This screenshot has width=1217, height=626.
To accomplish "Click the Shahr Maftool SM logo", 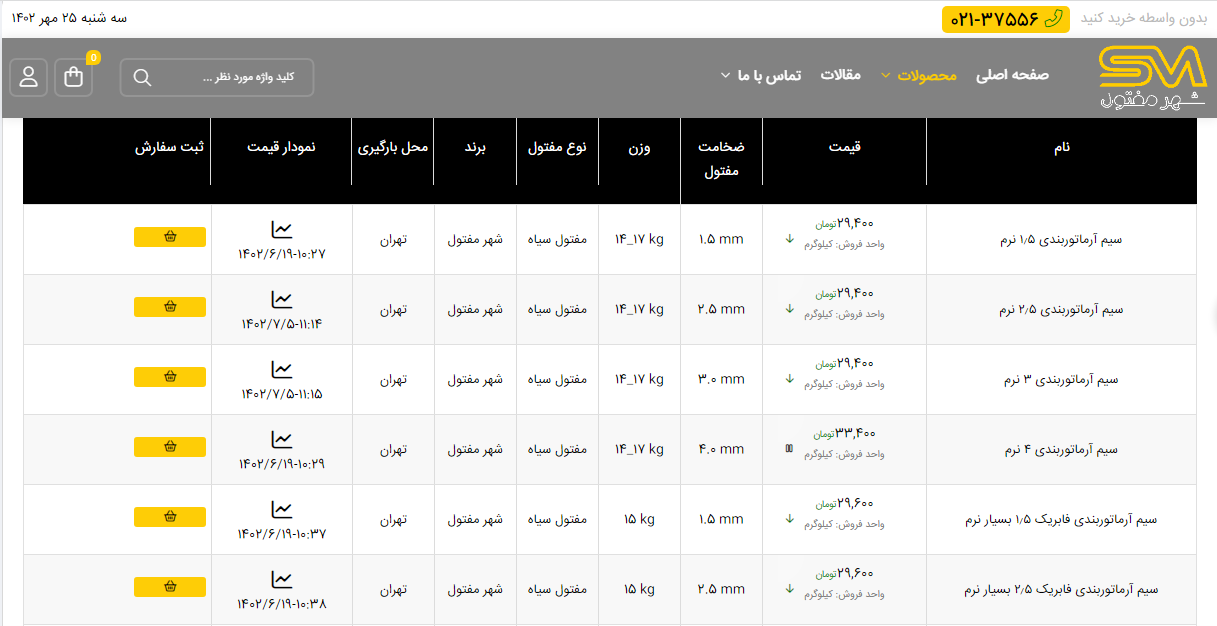I will (1152, 78).
